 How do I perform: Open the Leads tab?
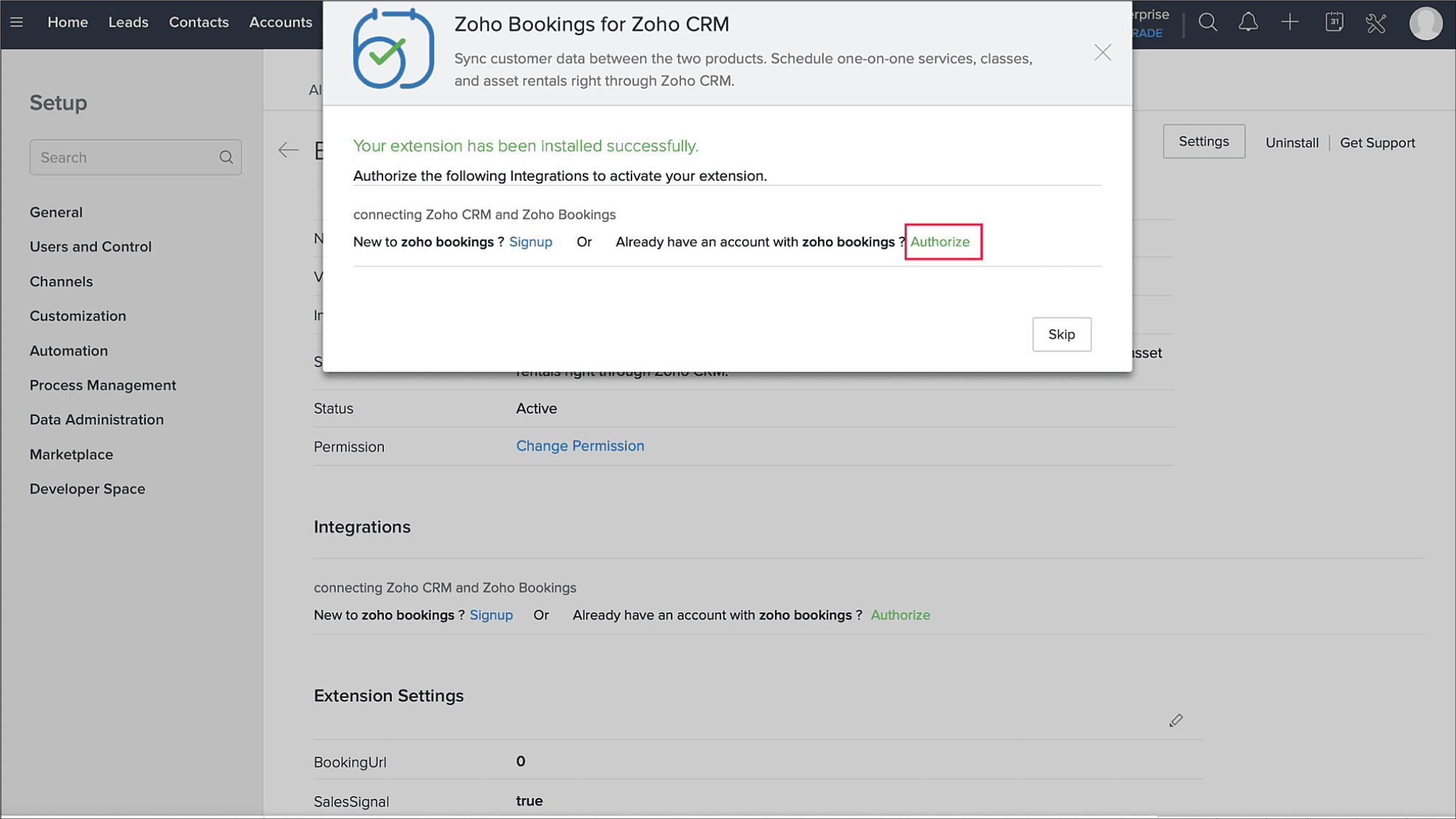point(128,22)
